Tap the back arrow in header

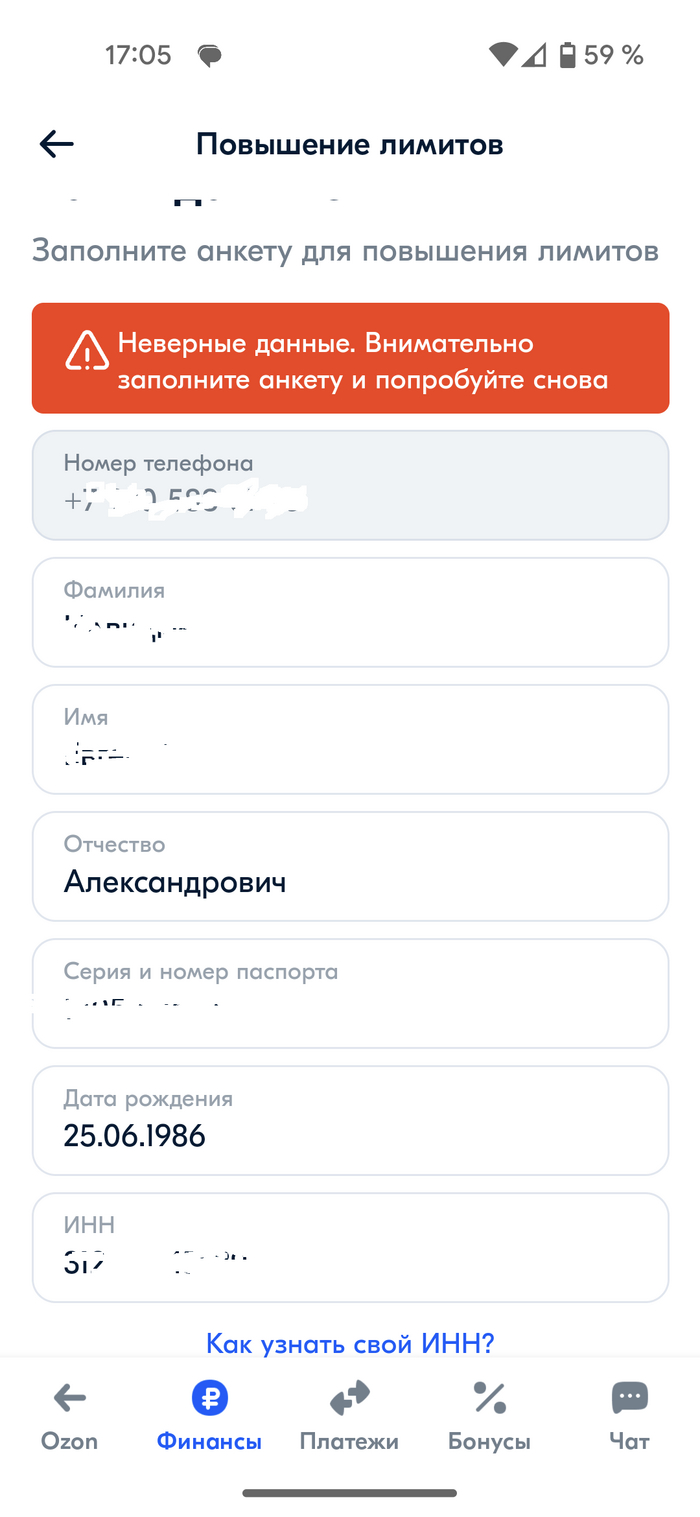(57, 144)
